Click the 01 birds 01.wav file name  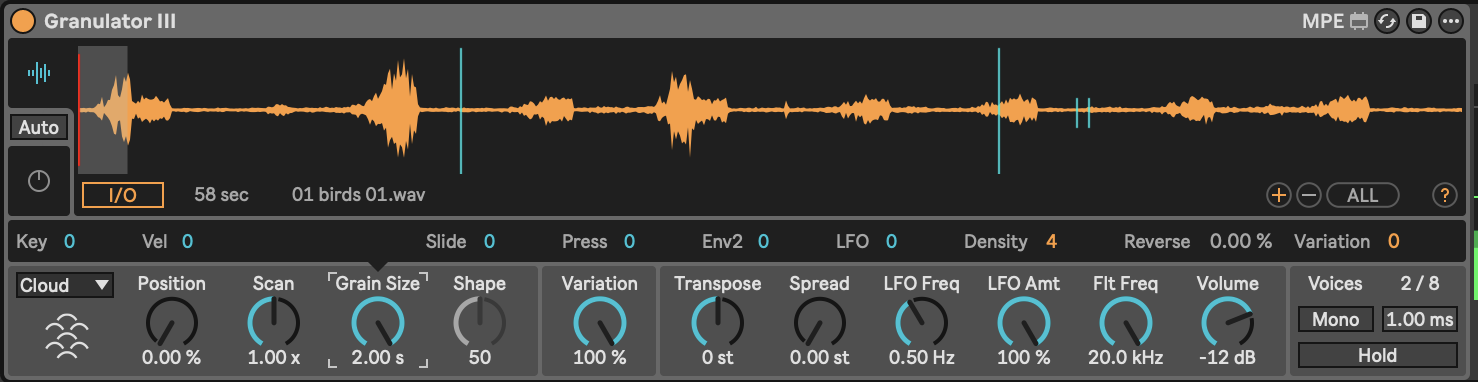[358, 194]
